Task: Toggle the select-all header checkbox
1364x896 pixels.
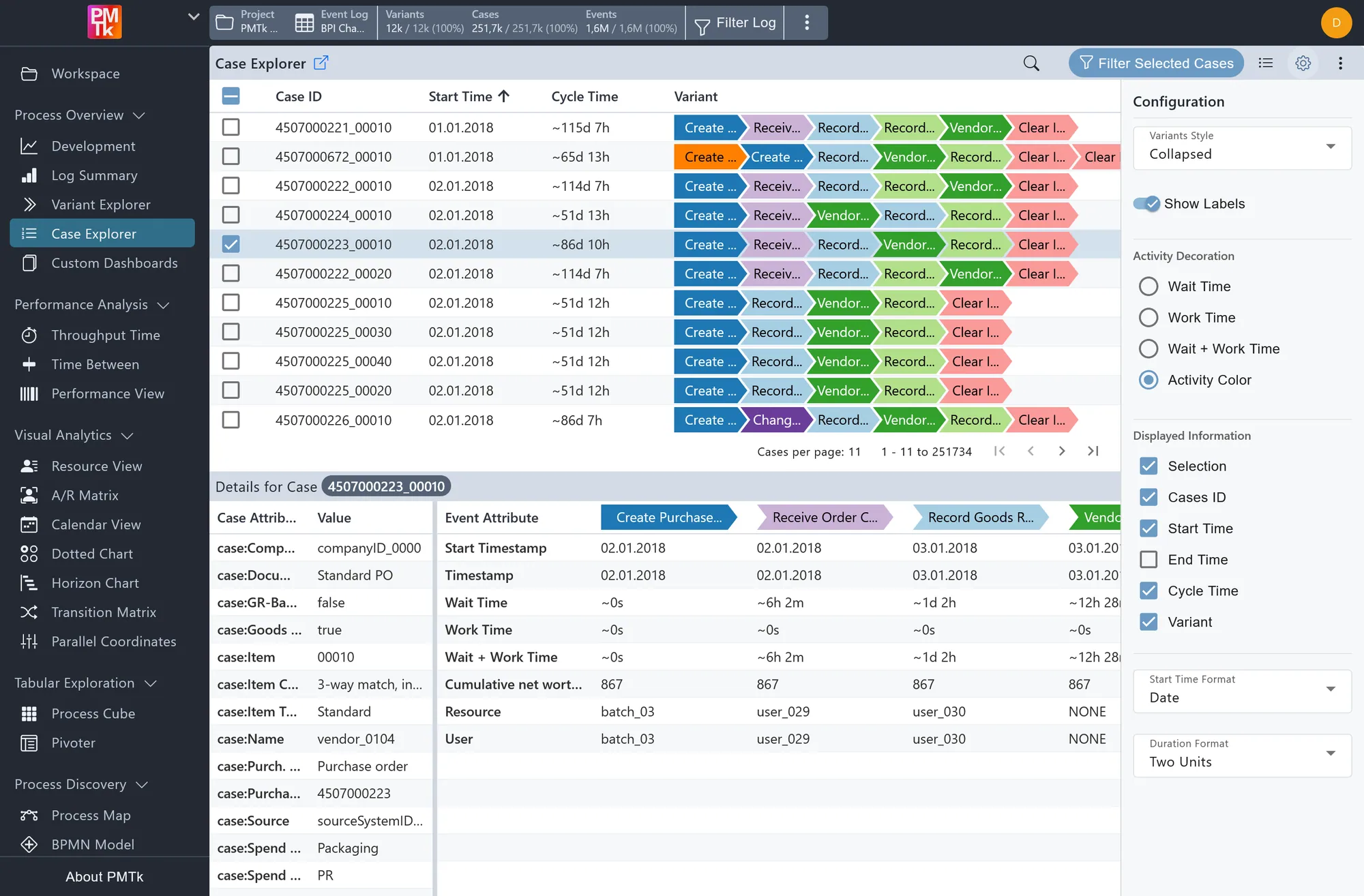Action: click(231, 96)
